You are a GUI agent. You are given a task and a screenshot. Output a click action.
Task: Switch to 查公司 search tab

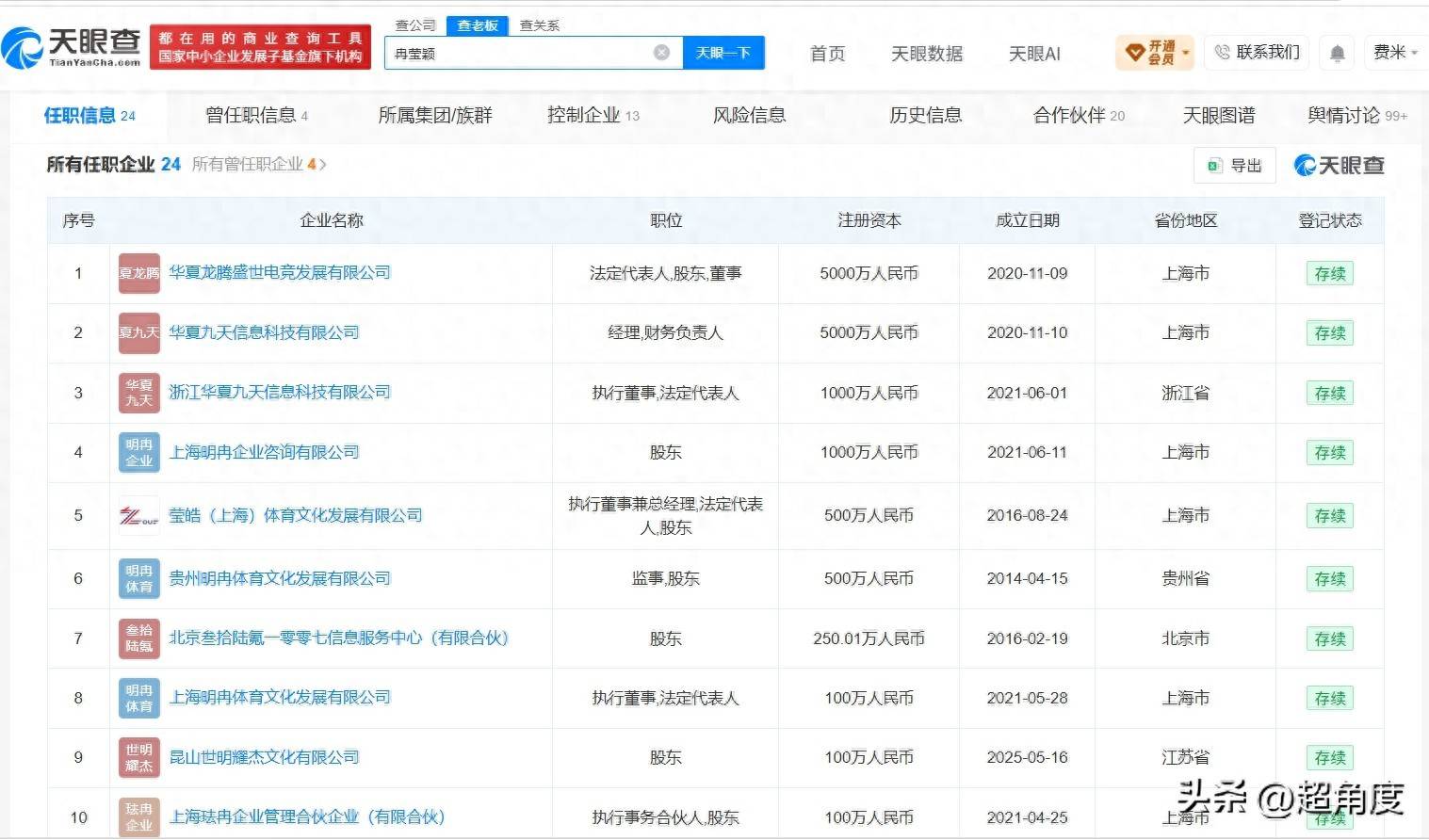coord(415,25)
